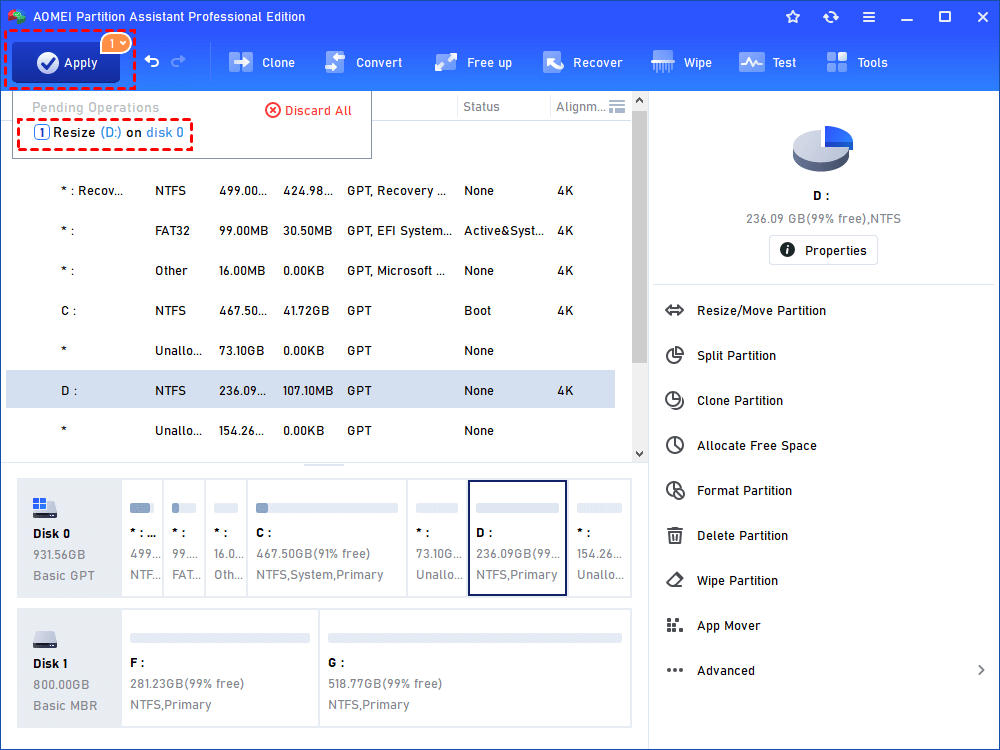
Task: Undo the last operation
Action: 152,61
